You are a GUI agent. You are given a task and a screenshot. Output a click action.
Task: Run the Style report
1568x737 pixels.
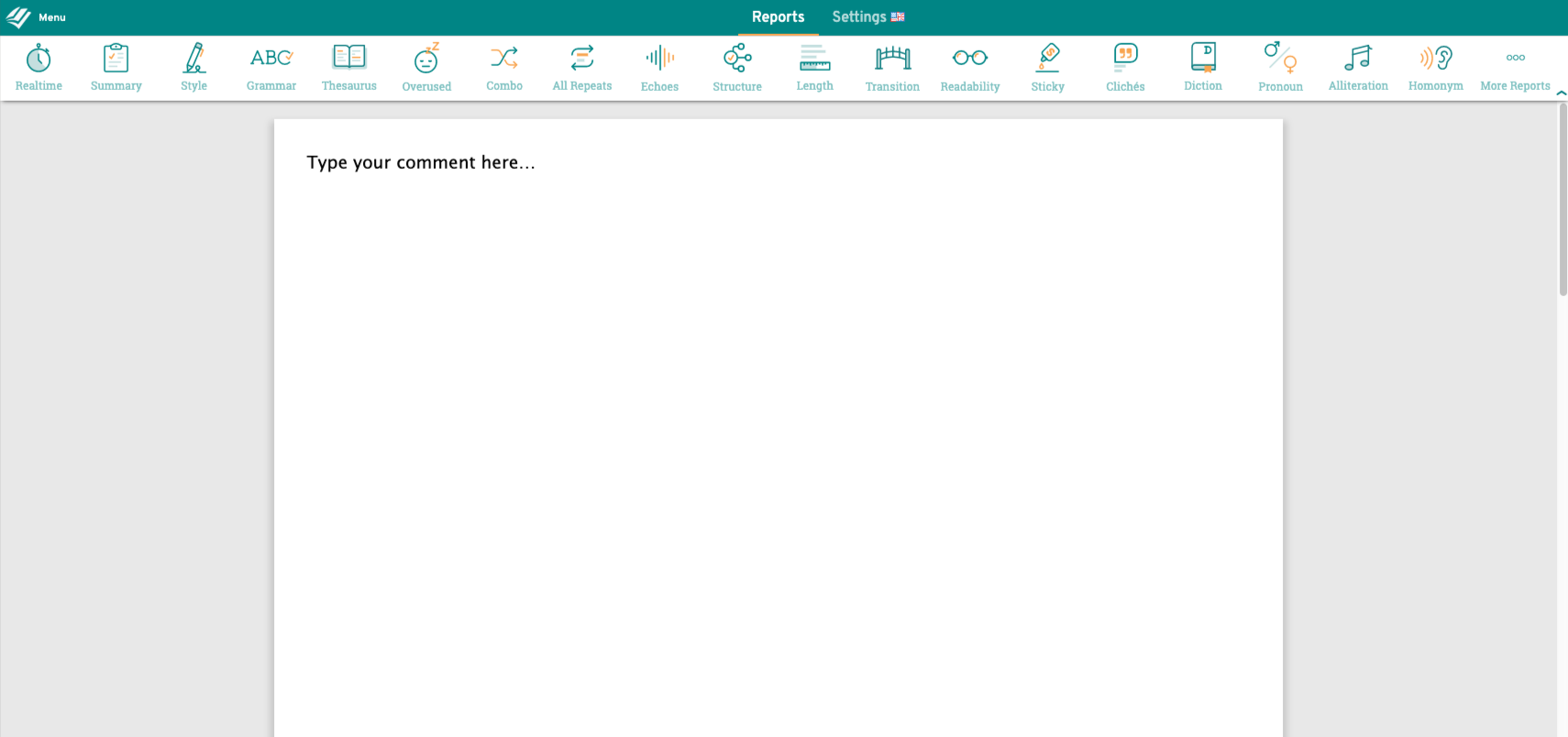(193, 68)
